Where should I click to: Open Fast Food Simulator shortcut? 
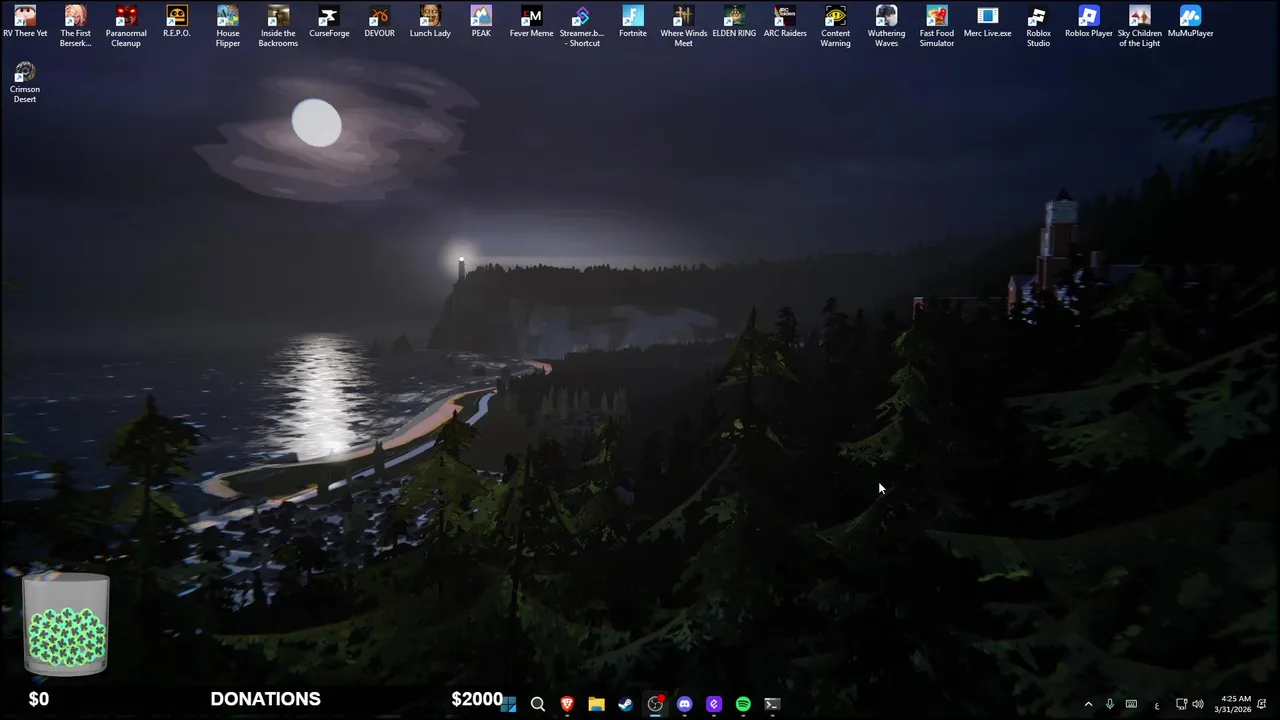point(937,26)
